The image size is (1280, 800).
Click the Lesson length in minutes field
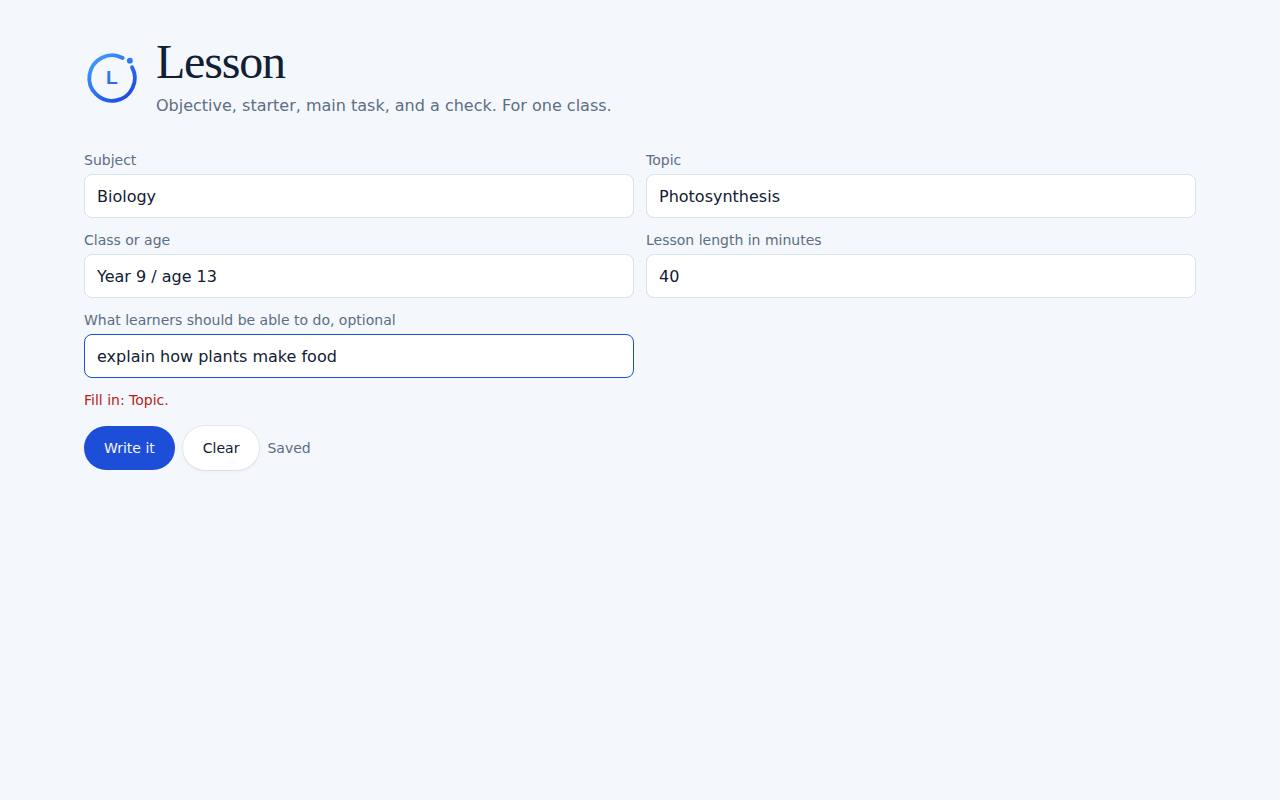tap(921, 276)
